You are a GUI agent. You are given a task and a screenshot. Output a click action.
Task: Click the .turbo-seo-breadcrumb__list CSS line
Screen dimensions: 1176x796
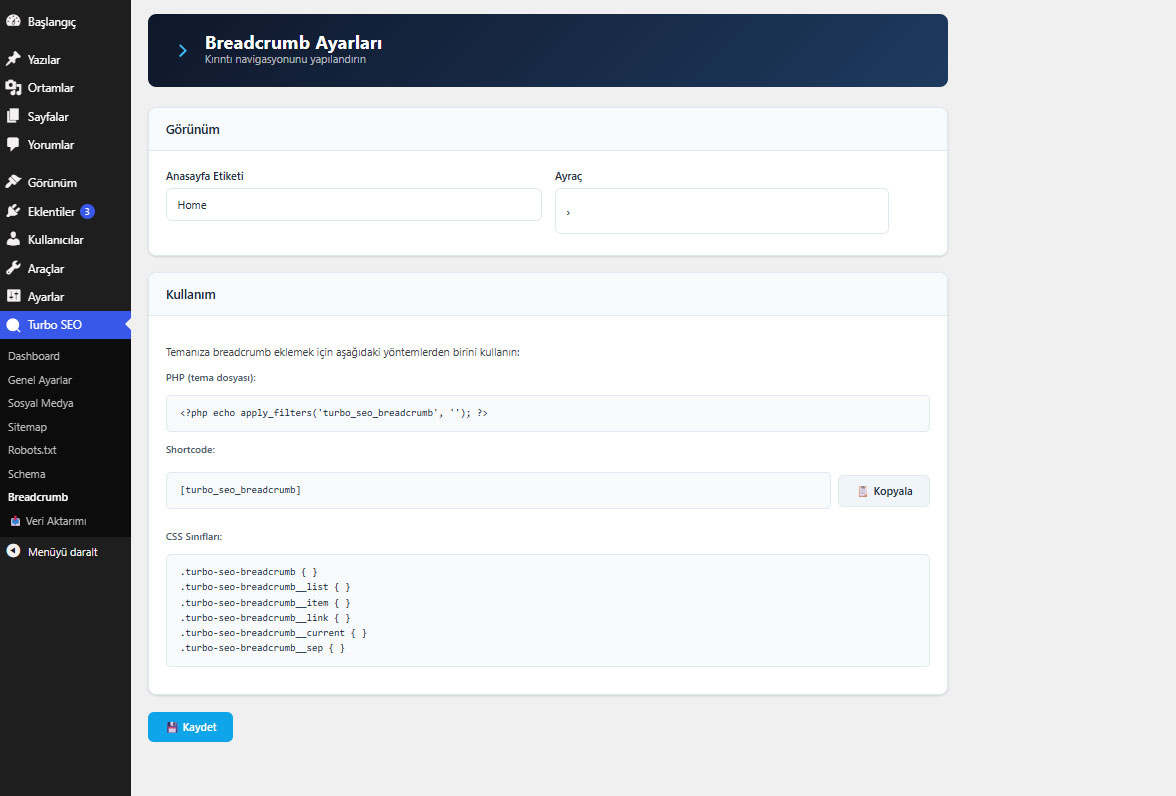click(265, 587)
